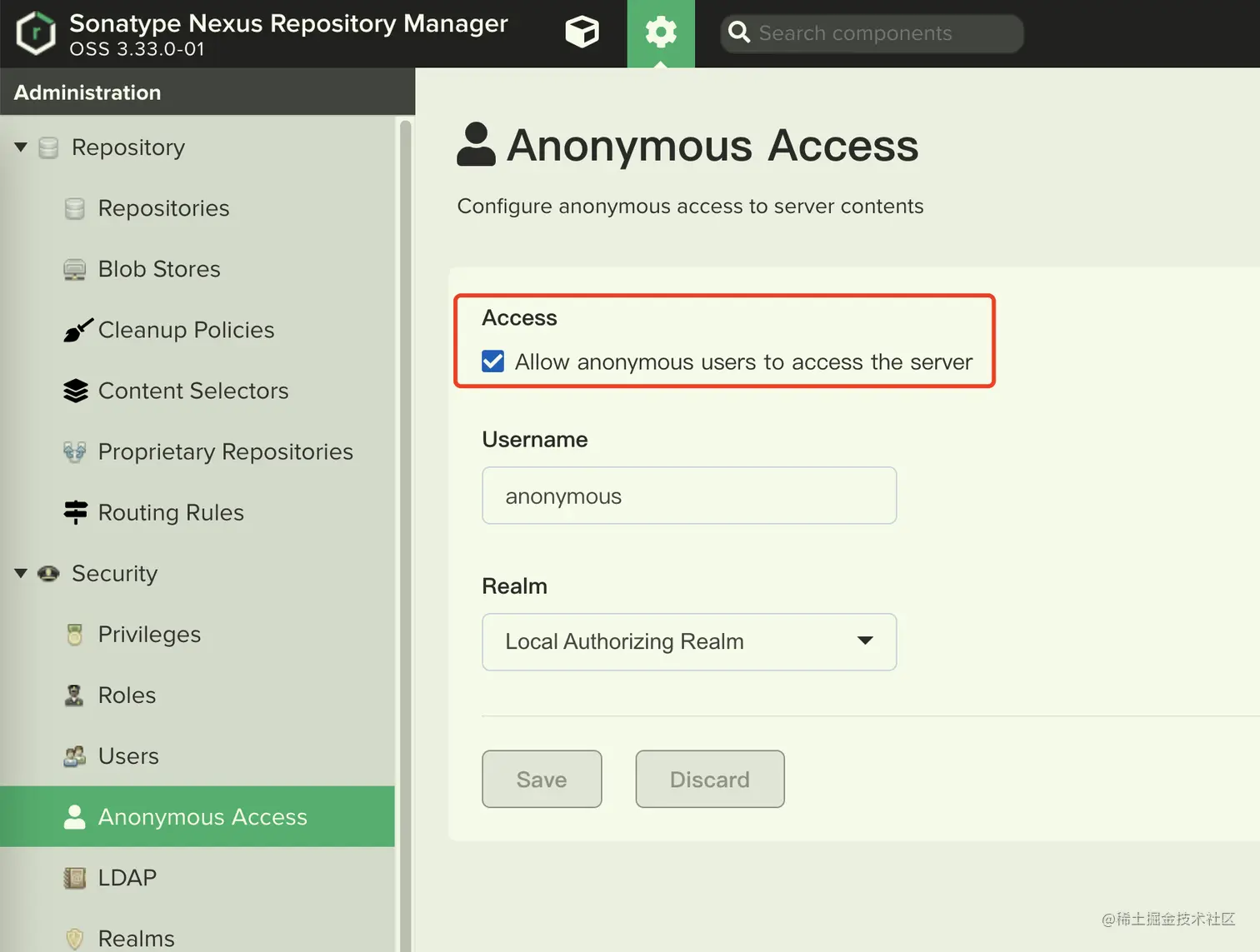Click the Users group icon
The width and height of the screenshot is (1260, 952).
75,756
